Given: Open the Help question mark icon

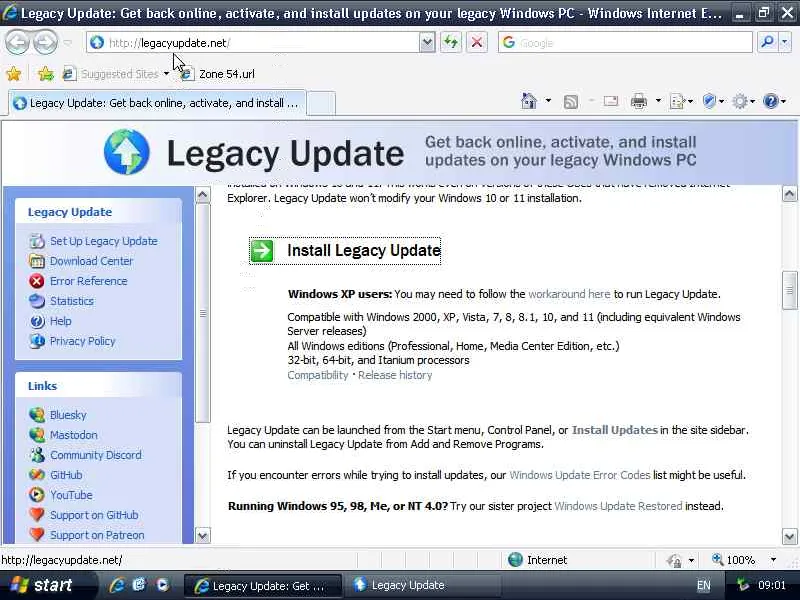Looking at the screenshot, I should (x=770, y=101).
